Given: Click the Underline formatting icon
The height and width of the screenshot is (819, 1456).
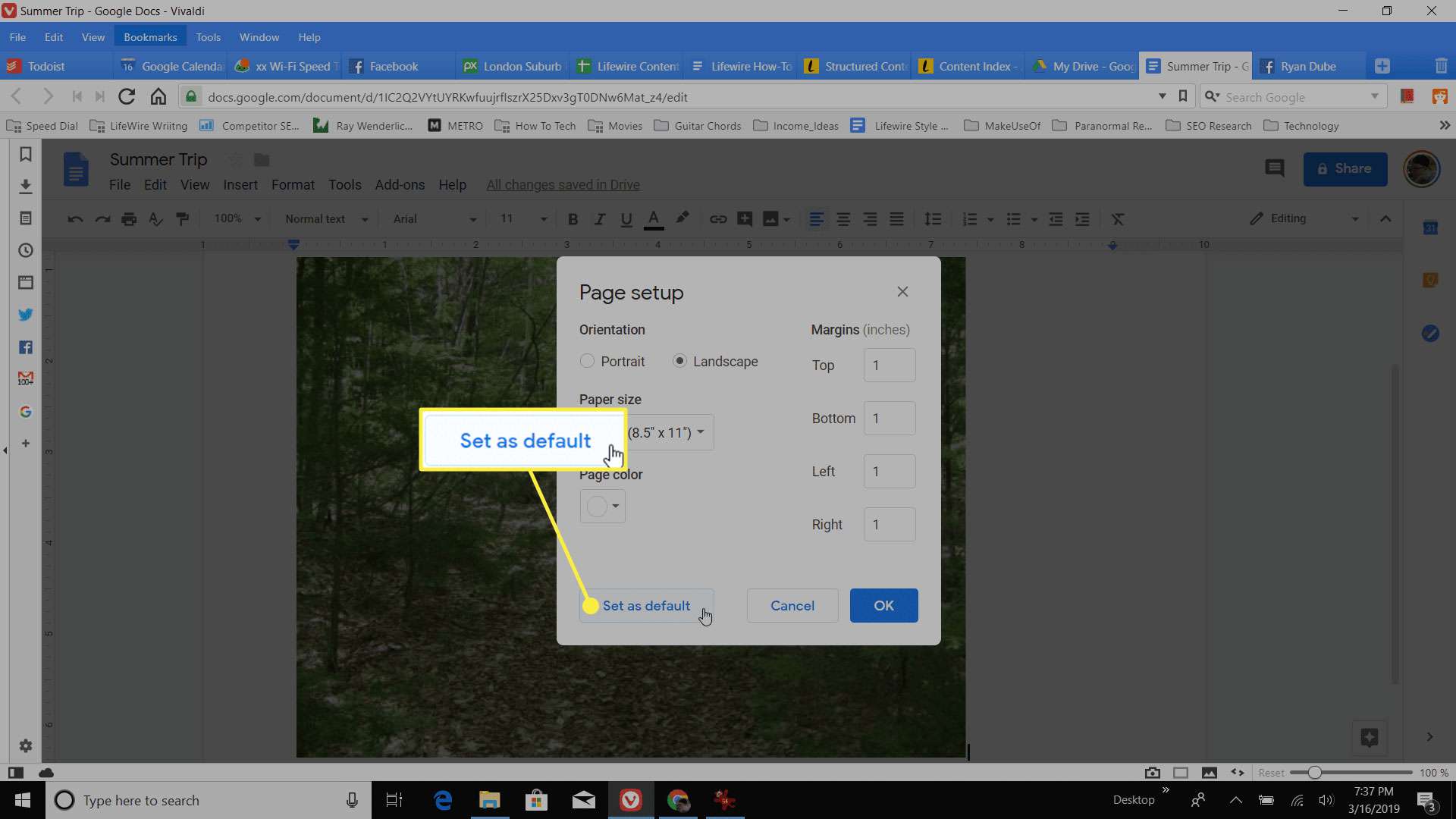Looking at the screenshot, I should (x=625, y=219).
